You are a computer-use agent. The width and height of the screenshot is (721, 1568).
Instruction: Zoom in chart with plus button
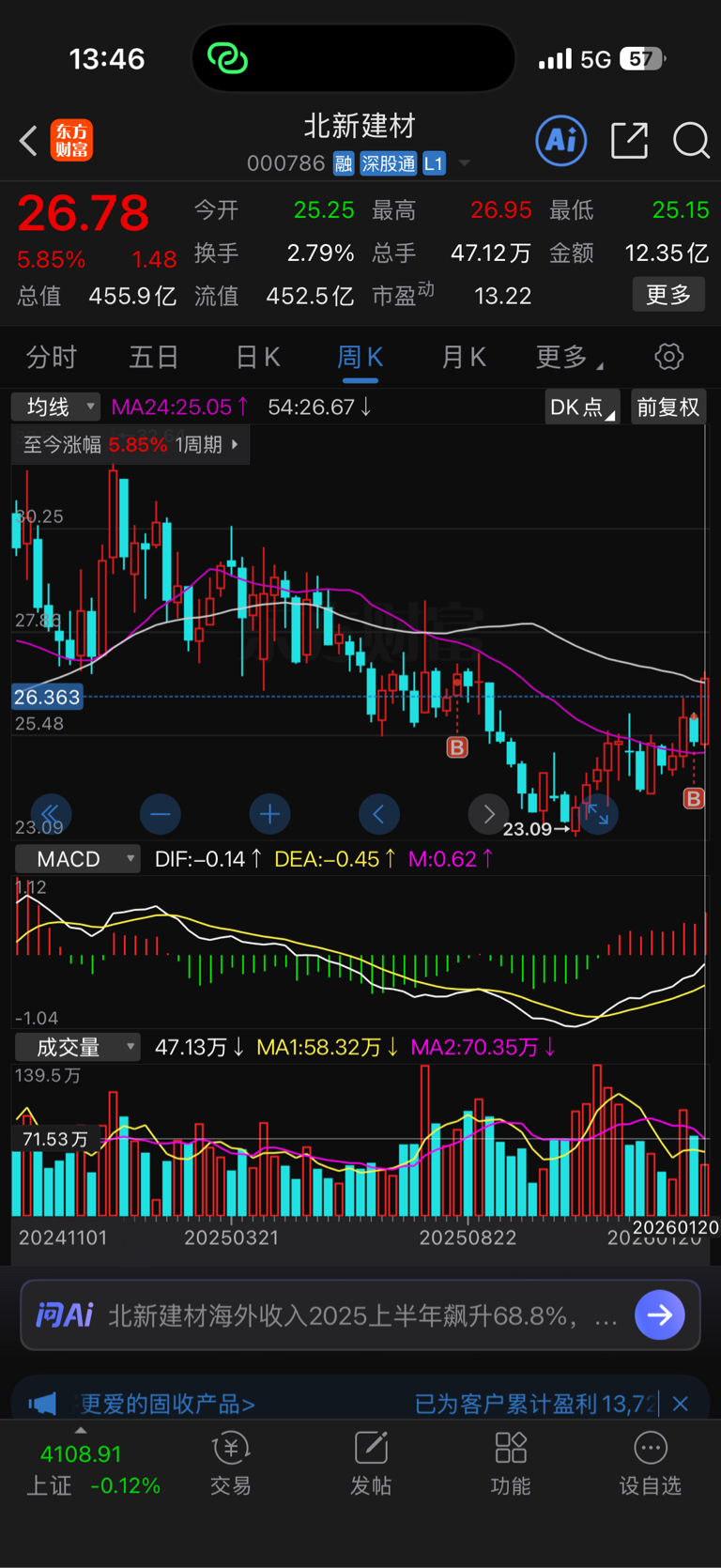[x=269, y=814]
